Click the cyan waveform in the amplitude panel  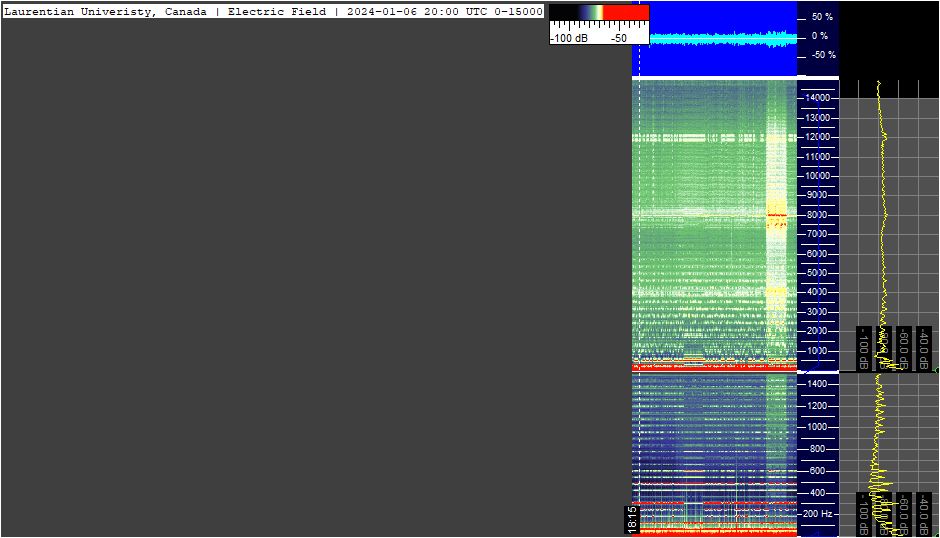pos(723,38)
